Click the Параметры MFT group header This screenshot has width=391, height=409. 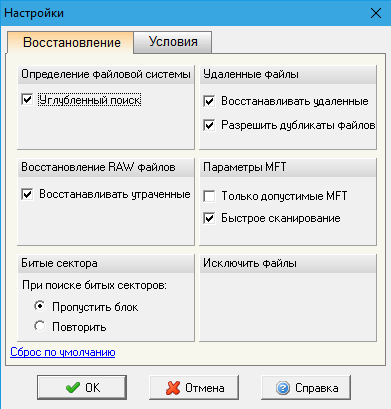pos(288,167)
